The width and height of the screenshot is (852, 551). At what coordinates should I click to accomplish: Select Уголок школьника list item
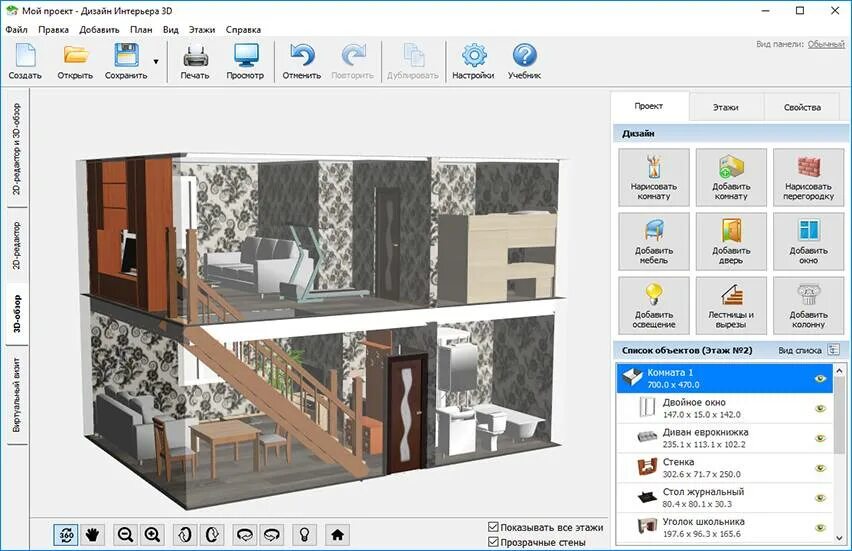tap(725, 527)
